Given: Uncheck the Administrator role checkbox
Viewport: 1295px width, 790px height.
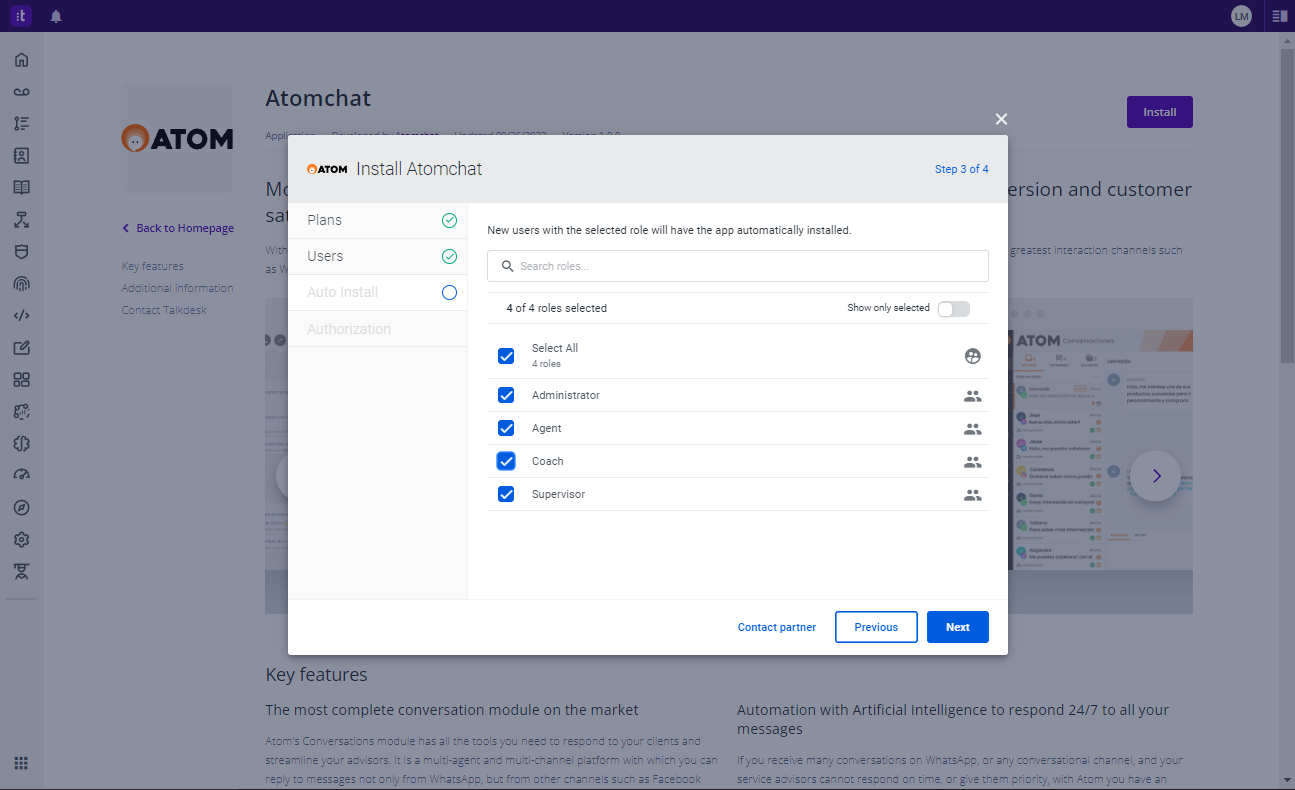Looking at the screenshot, I should tap(506, 395).
